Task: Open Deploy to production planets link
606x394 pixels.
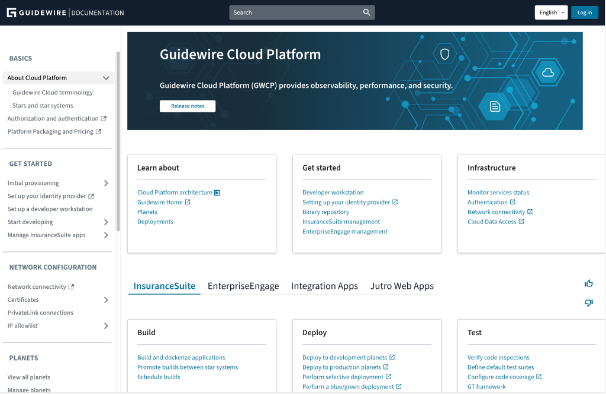Action: click(342, 367)
